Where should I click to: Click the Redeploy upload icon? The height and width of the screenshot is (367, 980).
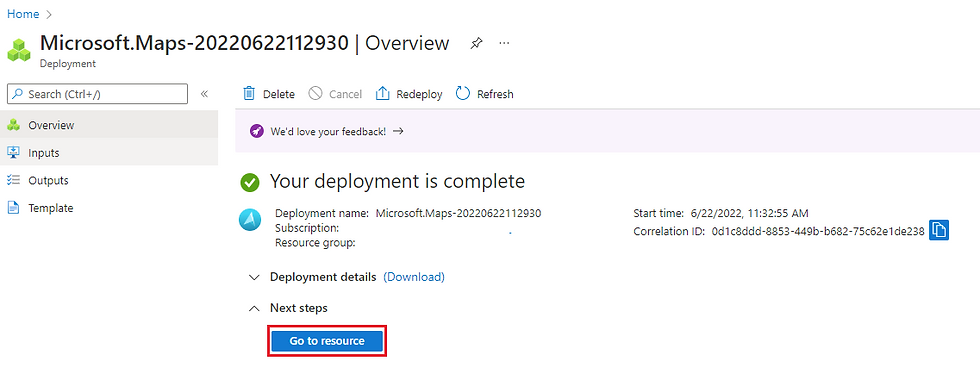coord(382,94)
